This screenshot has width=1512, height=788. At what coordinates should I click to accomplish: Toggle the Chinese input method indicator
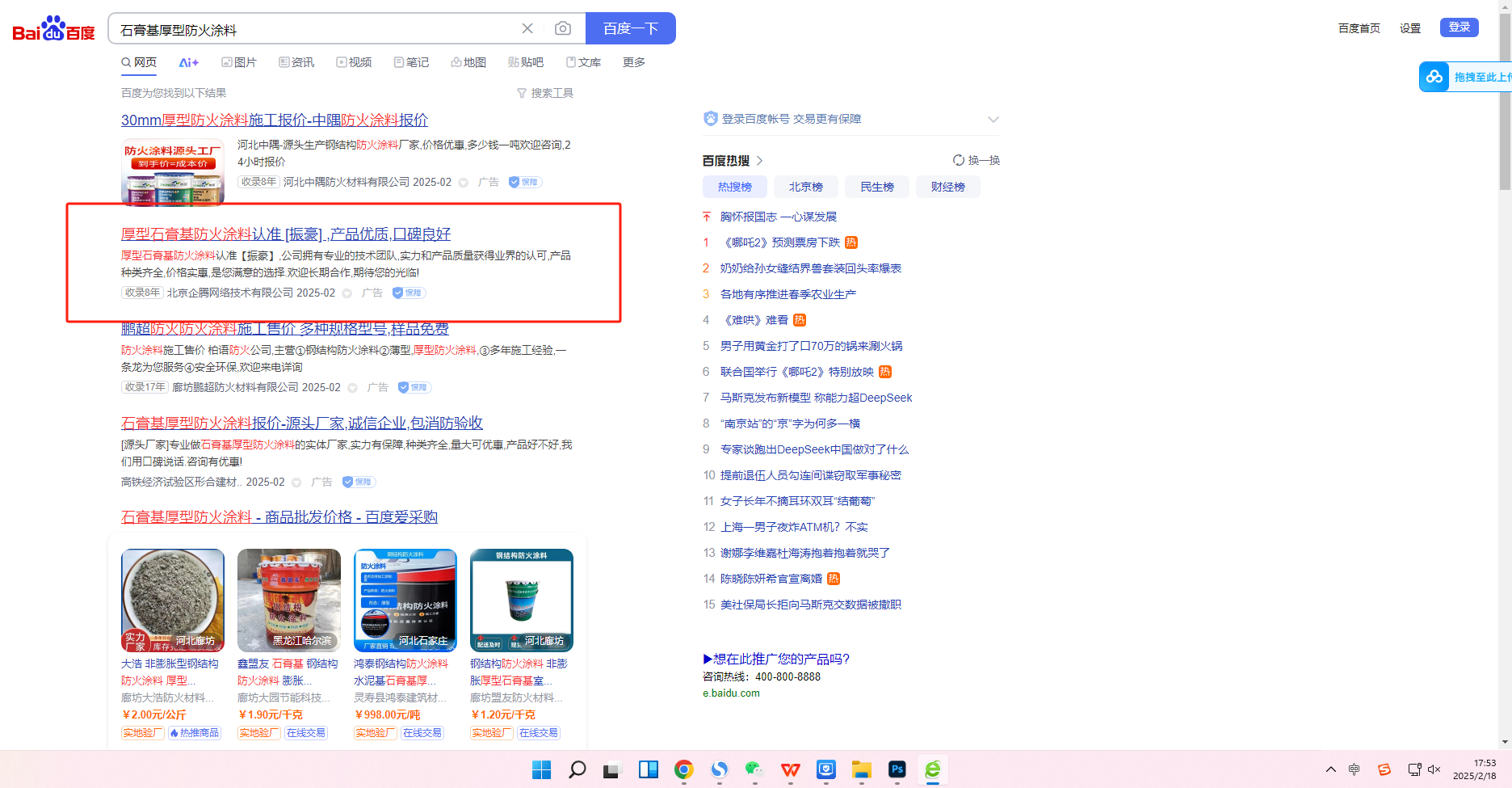1354,769
